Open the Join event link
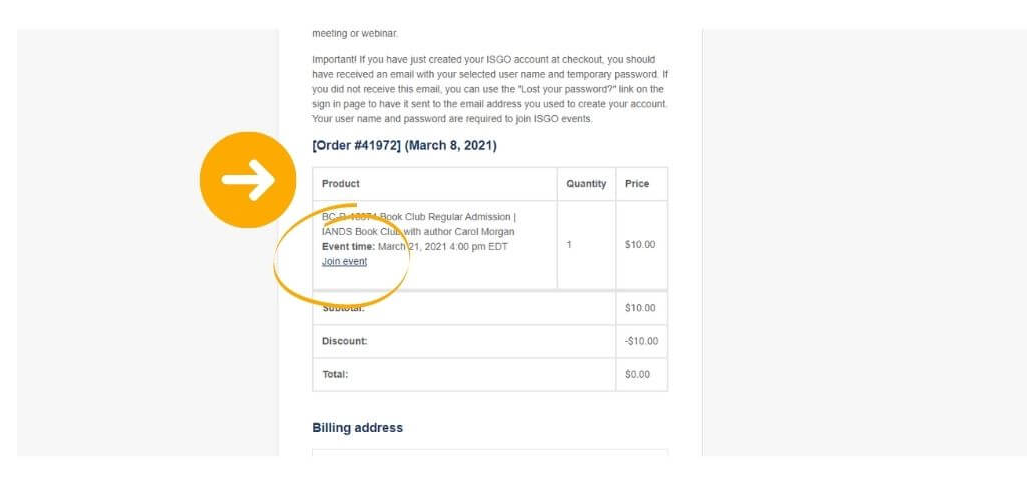 345,261
